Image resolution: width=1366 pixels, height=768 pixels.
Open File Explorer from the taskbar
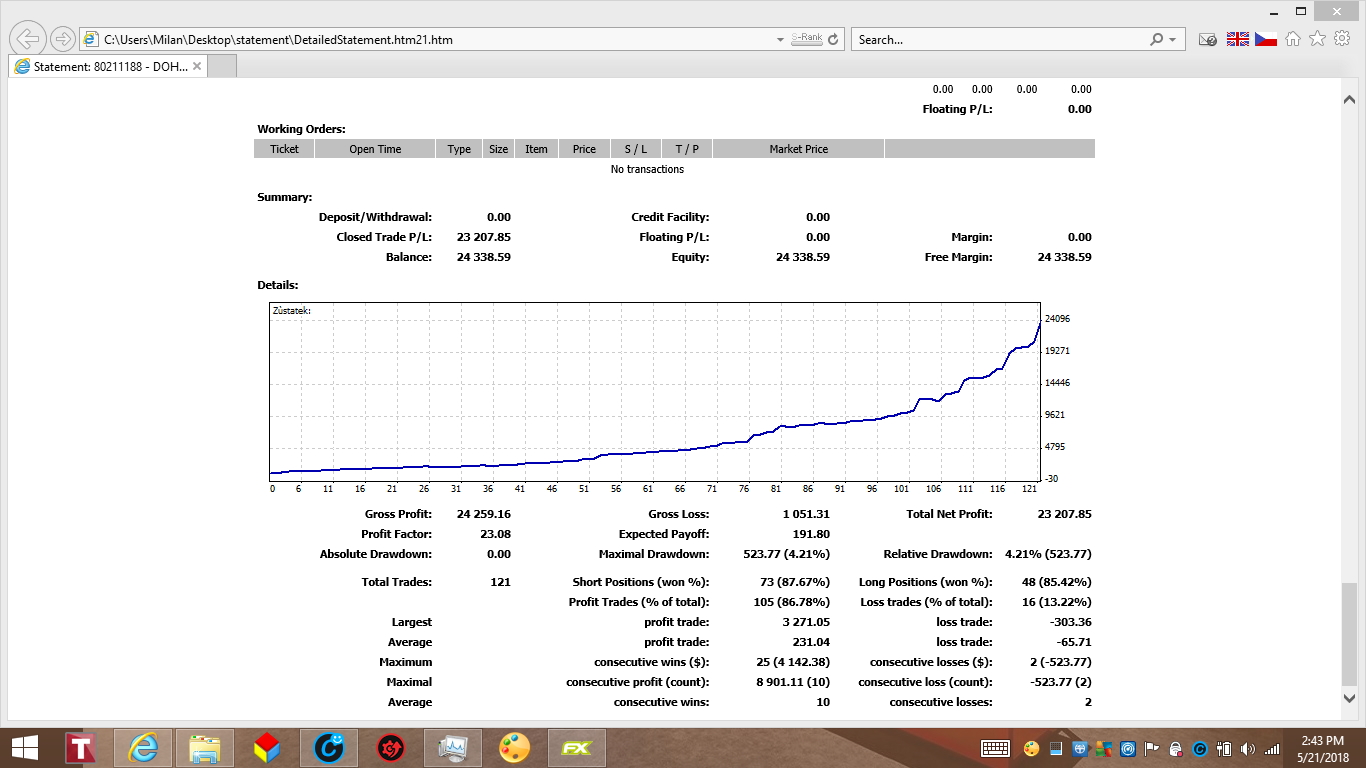click(206, 748)
